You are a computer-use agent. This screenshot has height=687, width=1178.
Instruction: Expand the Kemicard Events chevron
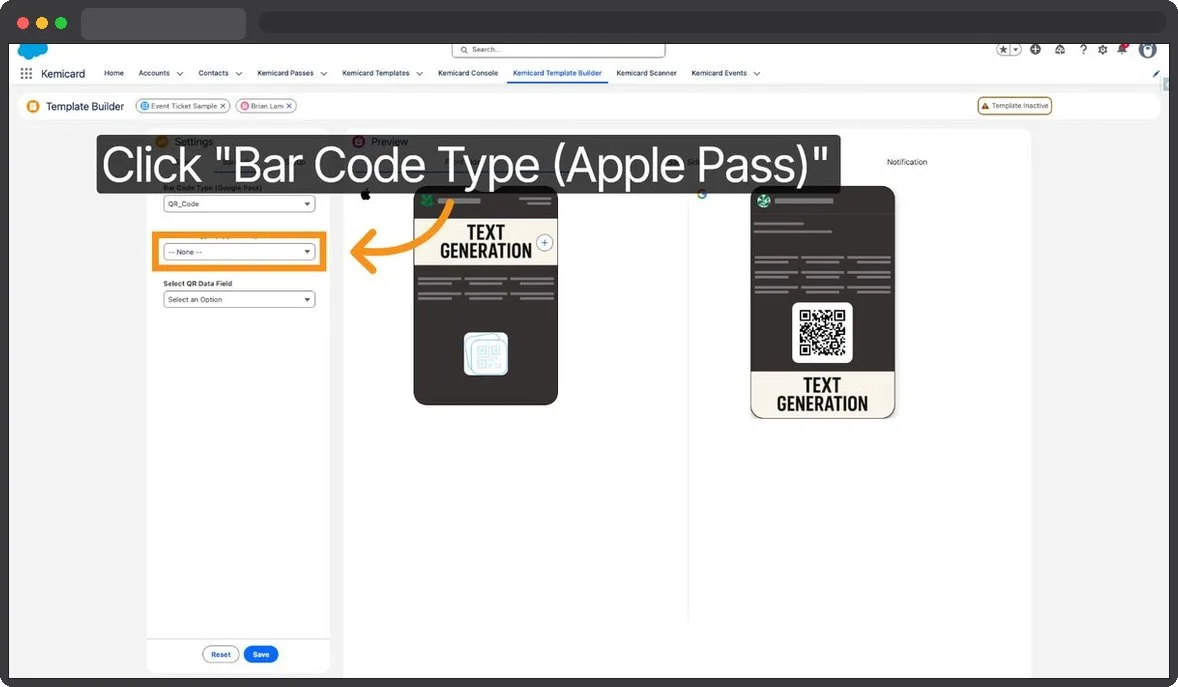(757, 74)
